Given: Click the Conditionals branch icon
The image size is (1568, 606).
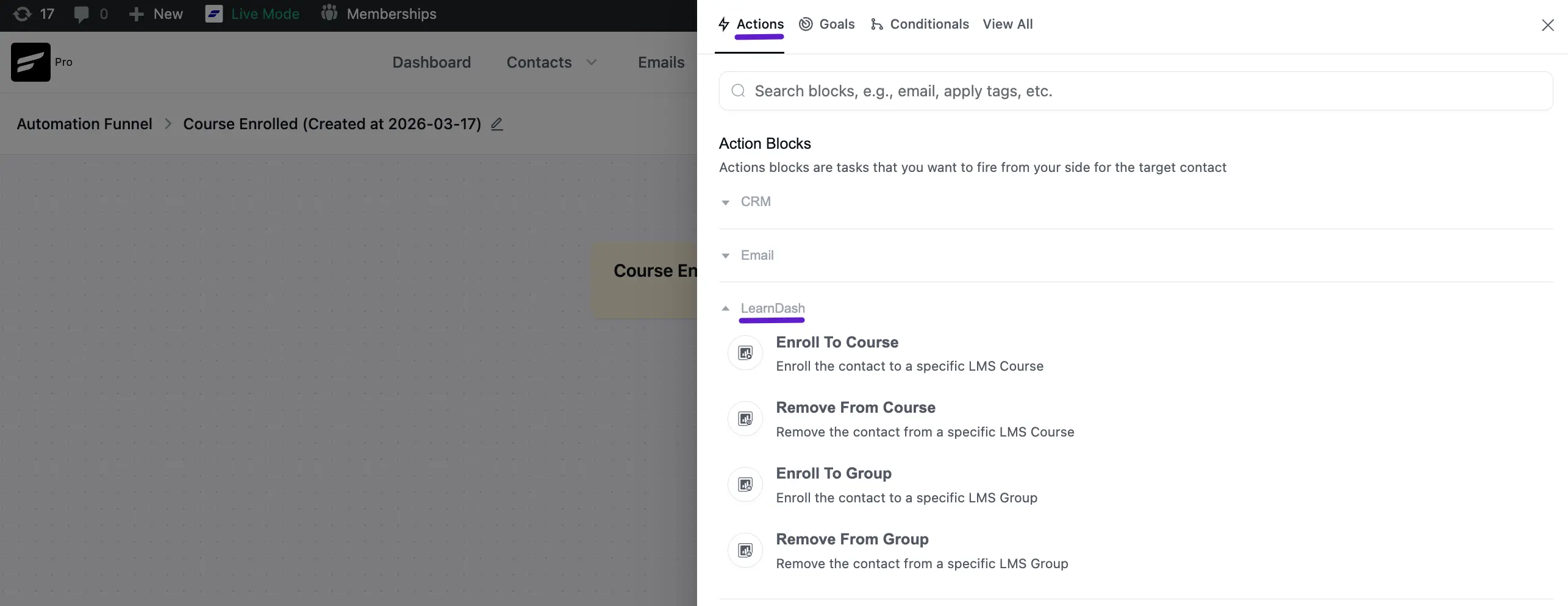Looking at the screenshot, I should (x=876, y=24).
